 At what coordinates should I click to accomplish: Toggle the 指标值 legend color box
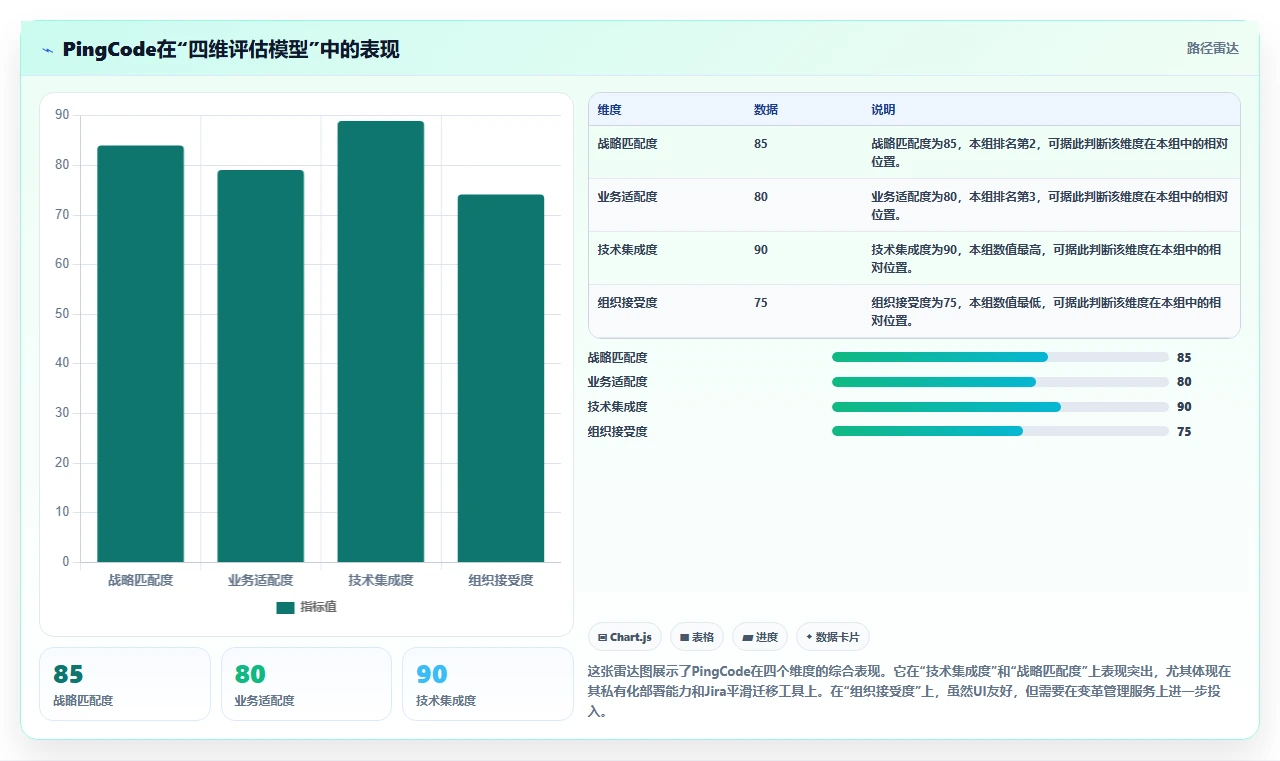coord(286,608)
